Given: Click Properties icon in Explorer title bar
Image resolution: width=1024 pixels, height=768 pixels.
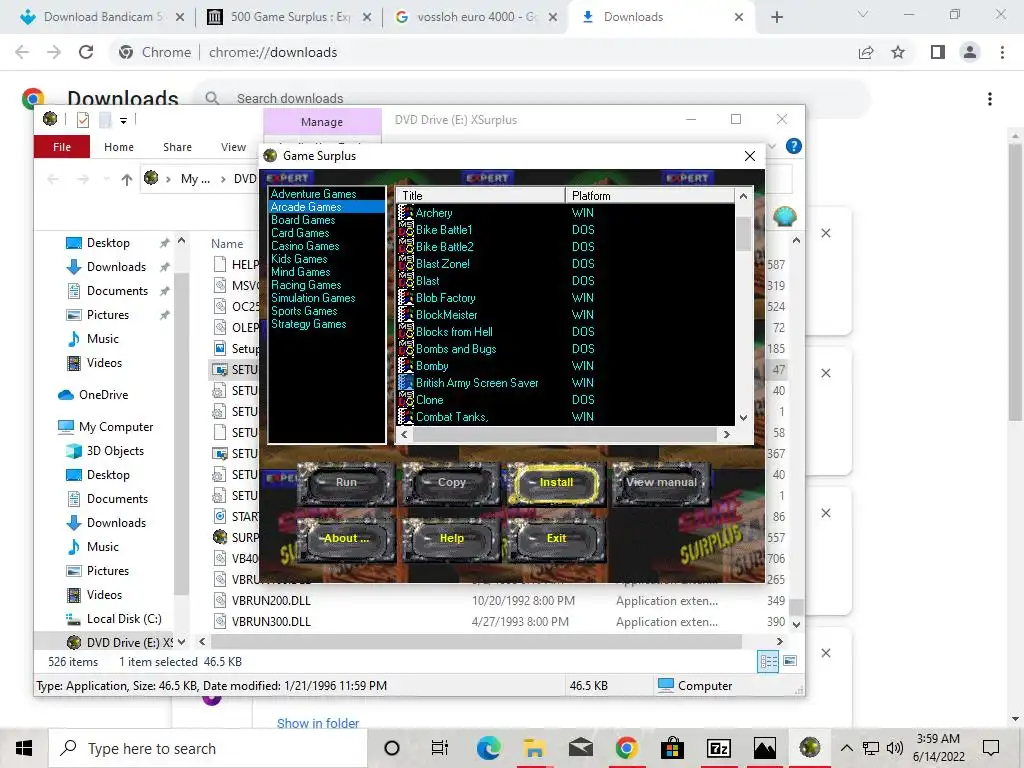Looking at the screenshot, I should click(x=83, y=120).
